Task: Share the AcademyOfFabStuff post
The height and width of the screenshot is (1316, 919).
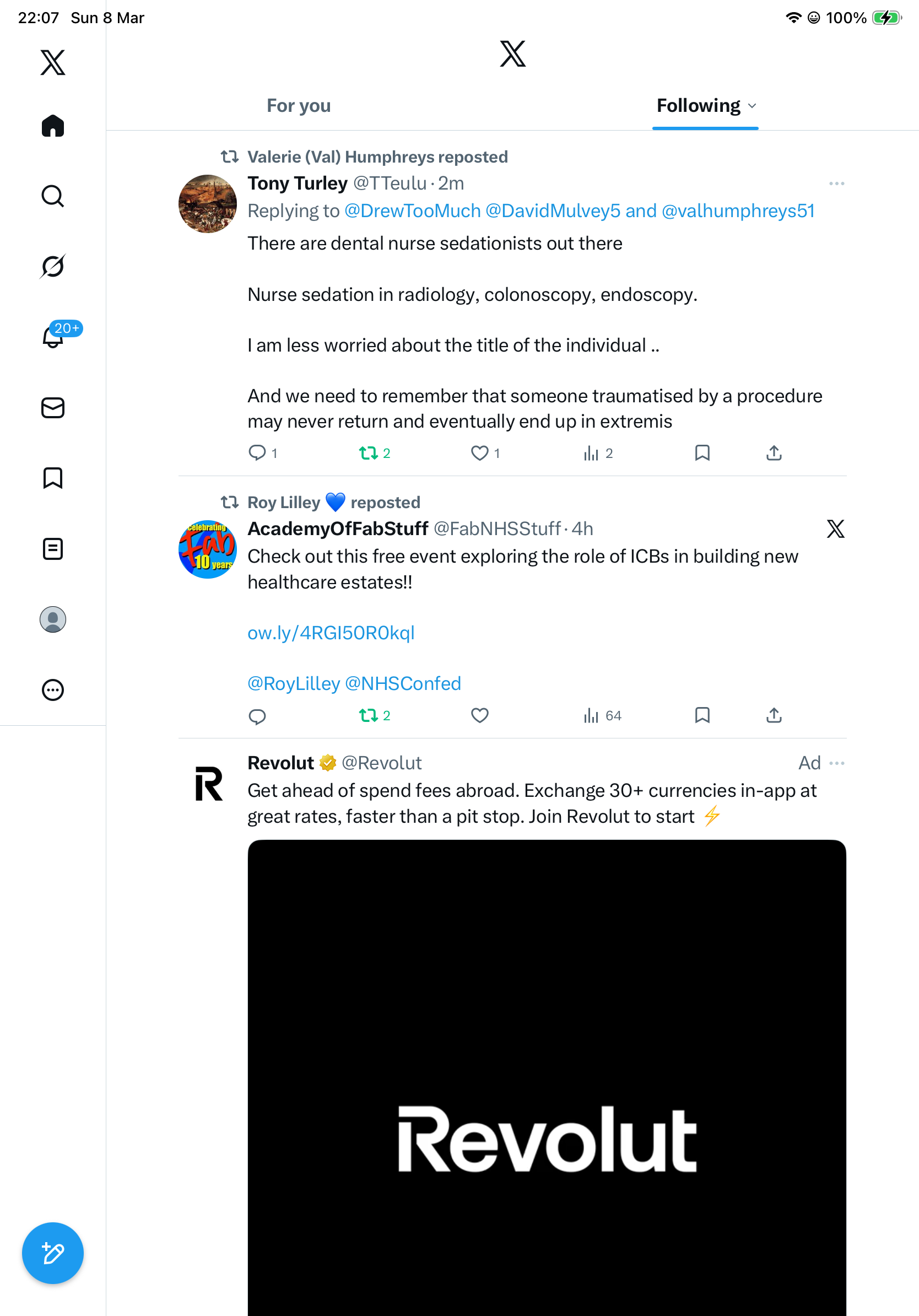Action: (774, 715)
